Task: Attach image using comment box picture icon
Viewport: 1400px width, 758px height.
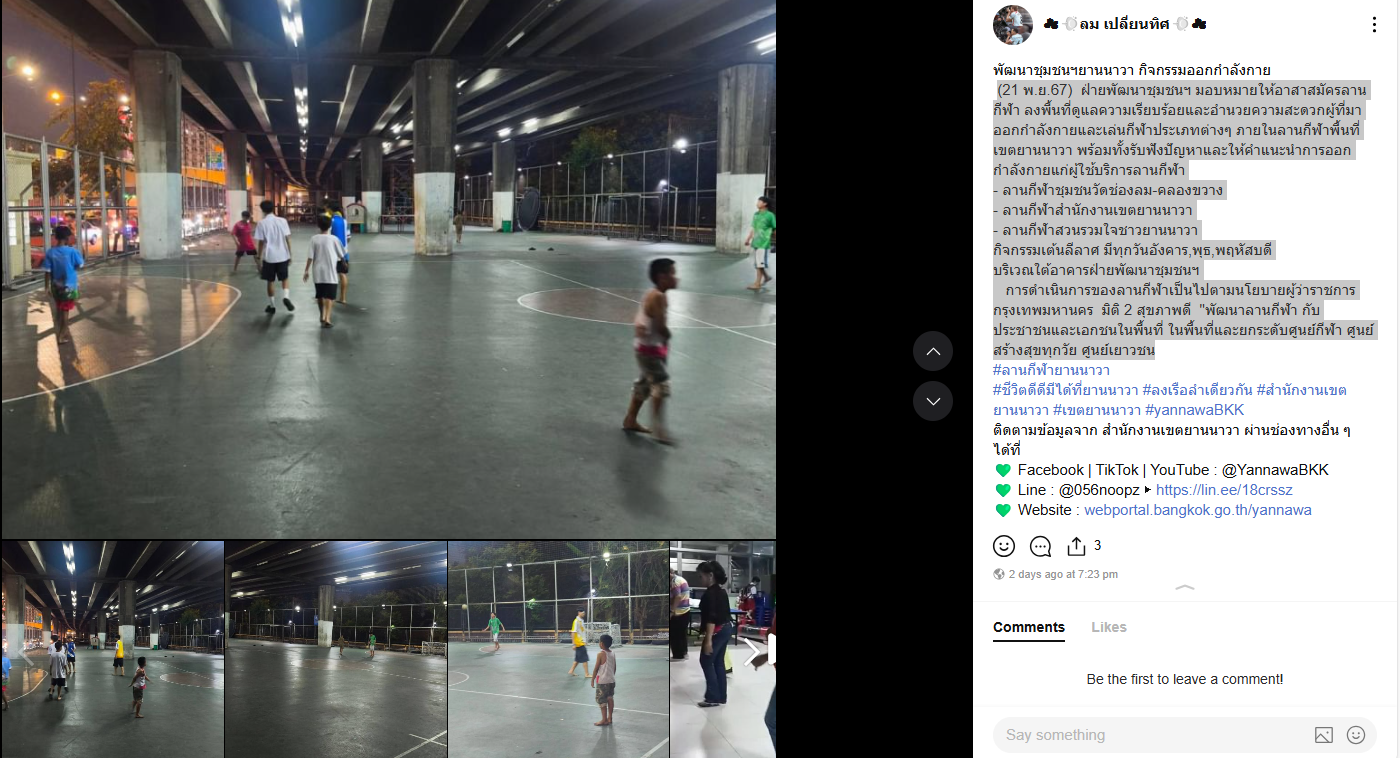Action: pos(1323,735)
